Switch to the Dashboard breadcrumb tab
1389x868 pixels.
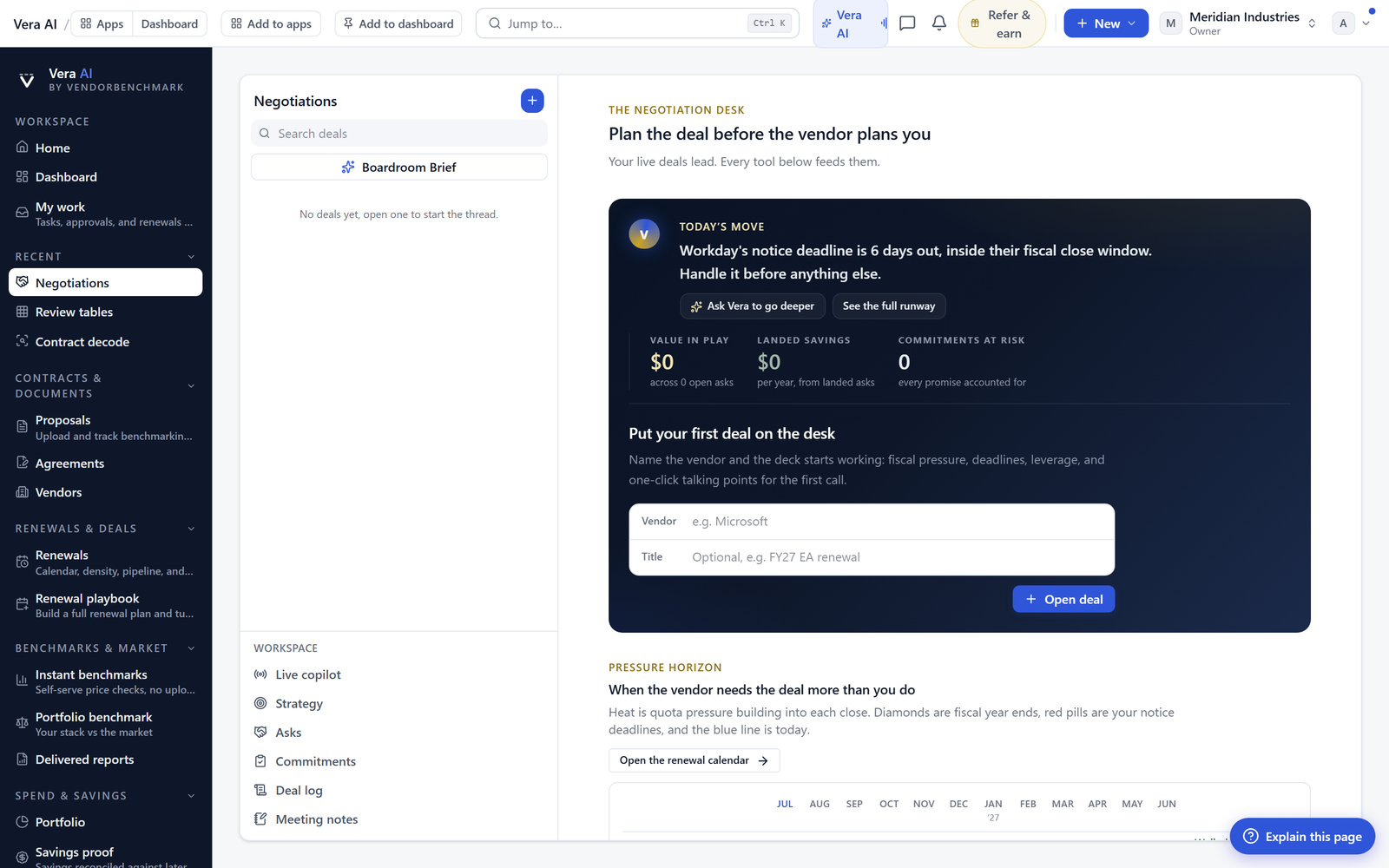[169, 23]
